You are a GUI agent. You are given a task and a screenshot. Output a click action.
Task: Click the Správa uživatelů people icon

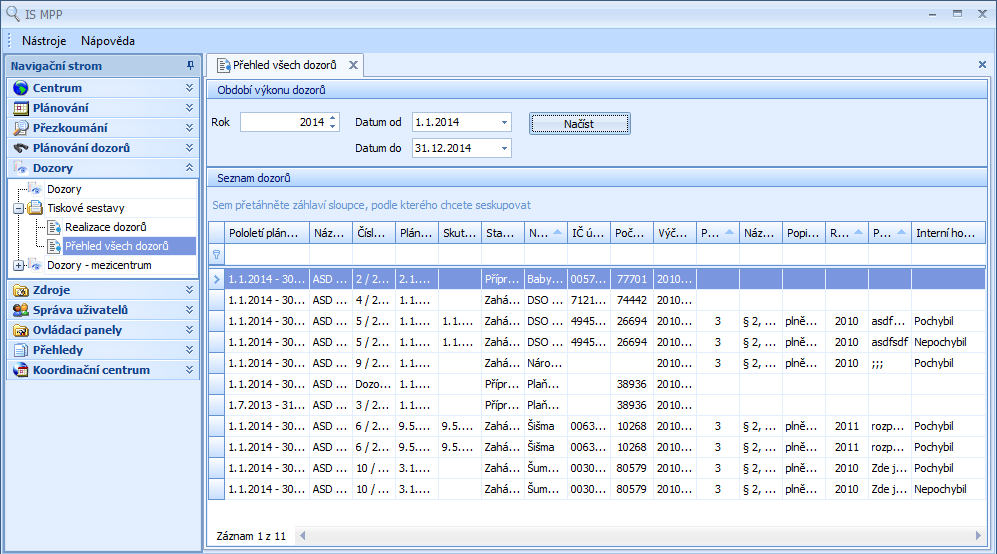[x=21, y=310]
